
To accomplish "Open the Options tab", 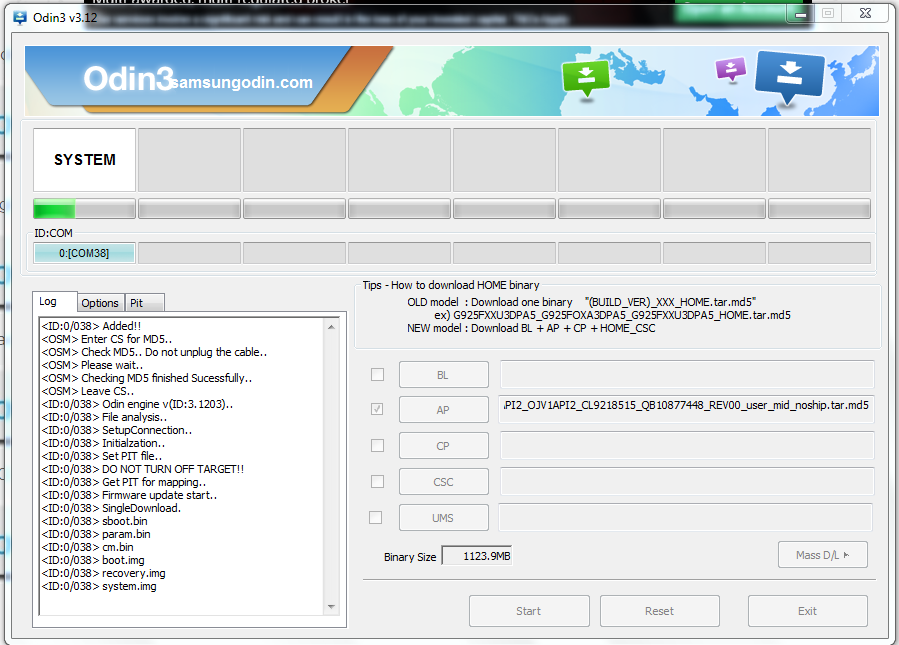I will (x=100, y=303).
